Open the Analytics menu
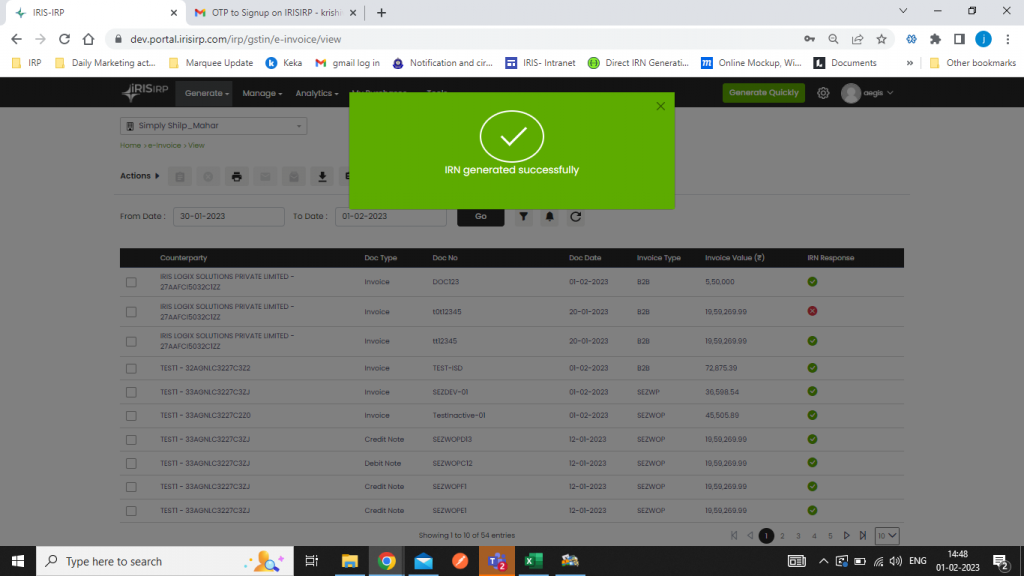Screen dimensions: 1024x576 (x=316, y=92)
